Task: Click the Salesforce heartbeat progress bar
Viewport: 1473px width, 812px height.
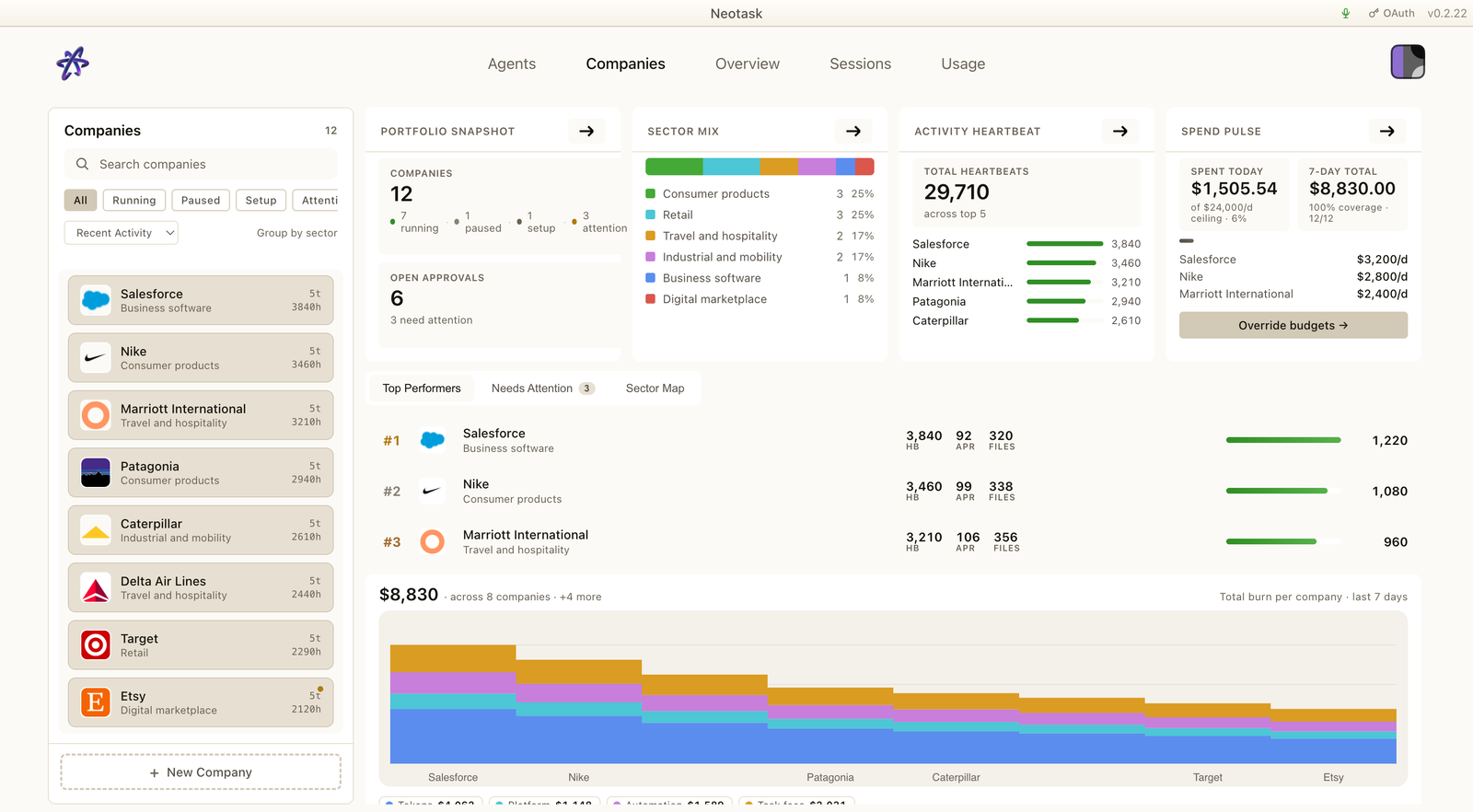Action: coord(1064,244)
